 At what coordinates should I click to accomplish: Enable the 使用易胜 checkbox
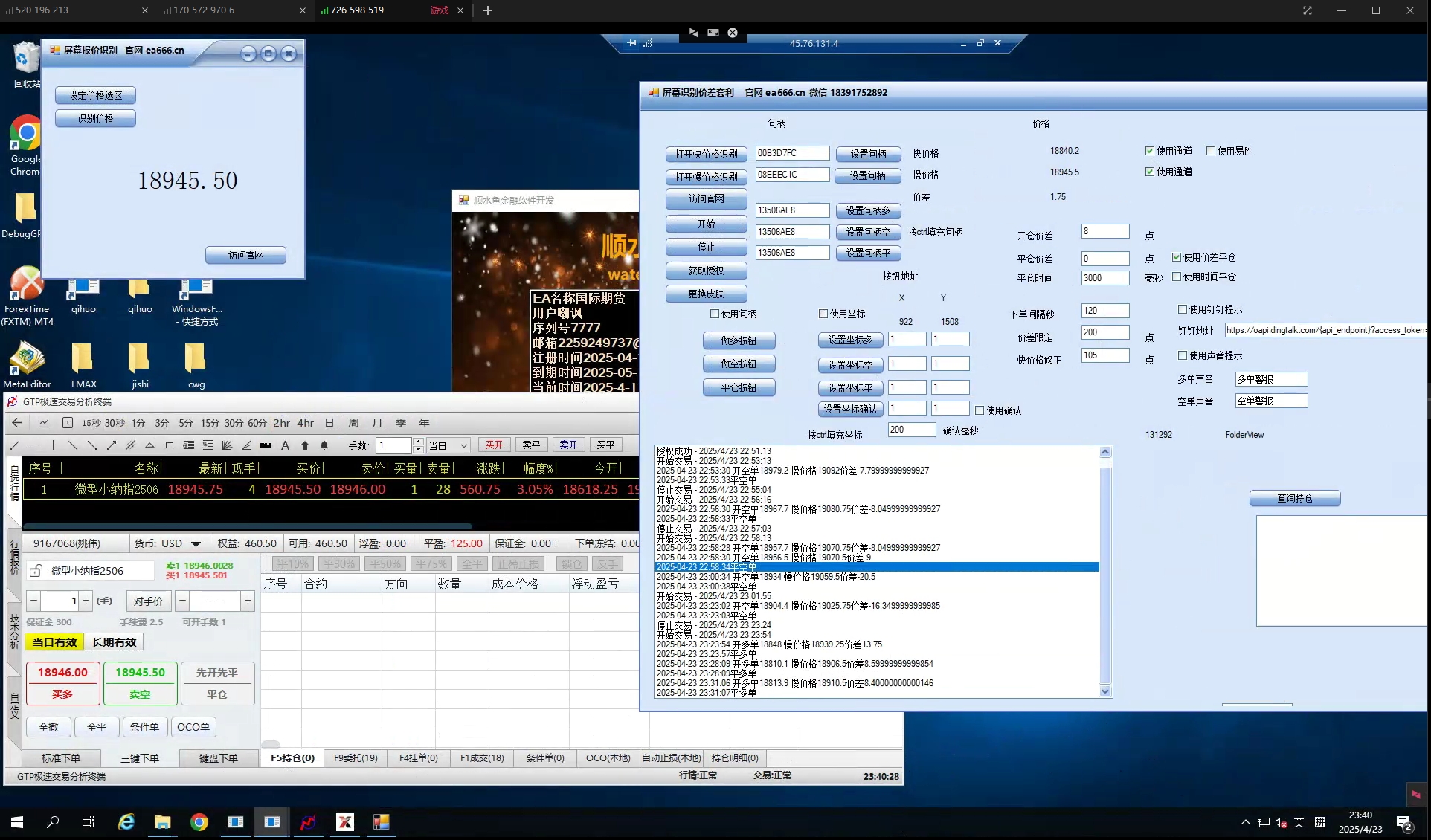tap(1211, 151)
